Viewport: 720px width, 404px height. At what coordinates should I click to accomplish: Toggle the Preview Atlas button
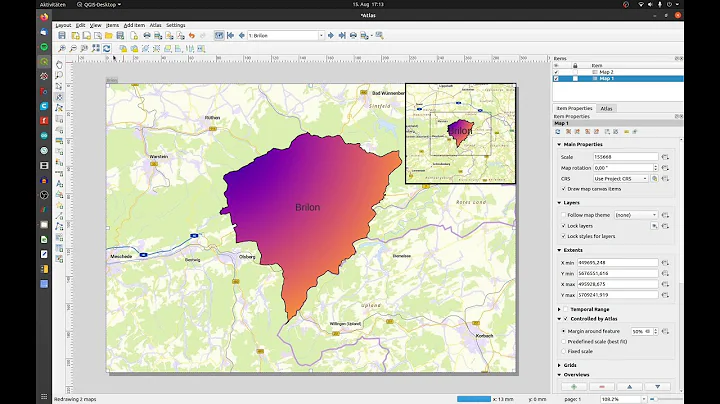pos(219,35)
